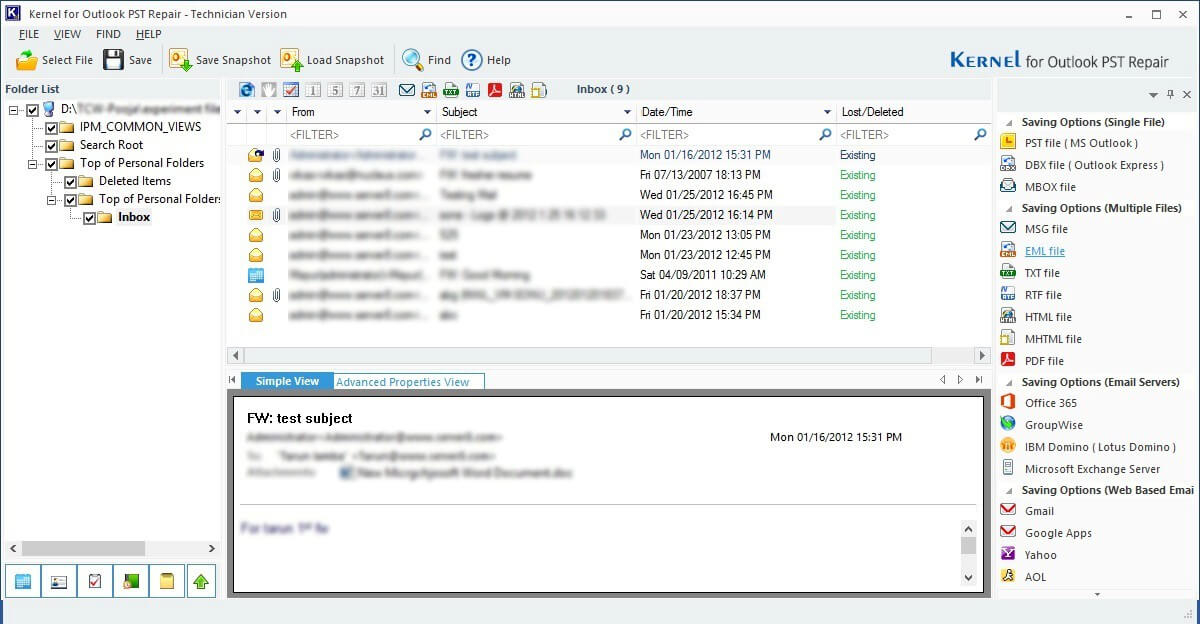
Task: Click the 1-day calendar icon
Action: coord(313,90)
